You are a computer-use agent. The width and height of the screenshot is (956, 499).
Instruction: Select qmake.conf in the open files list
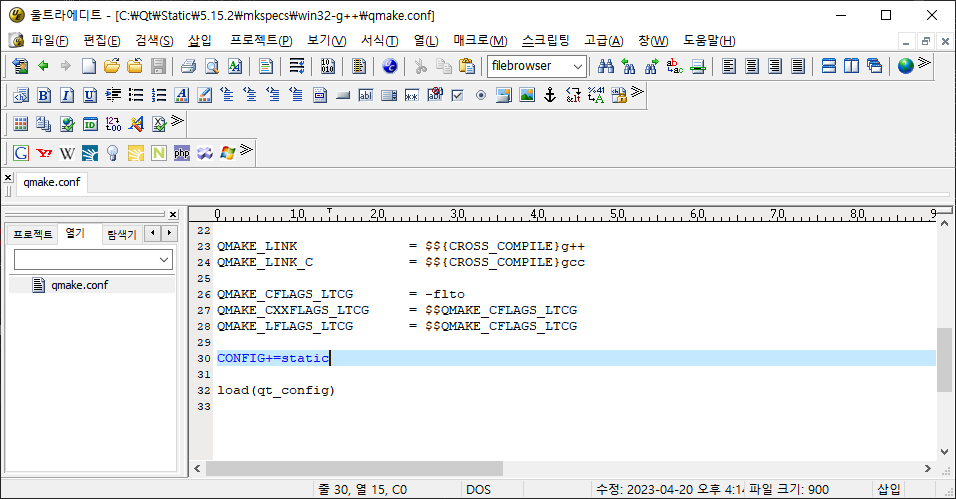tap(79, 285)
